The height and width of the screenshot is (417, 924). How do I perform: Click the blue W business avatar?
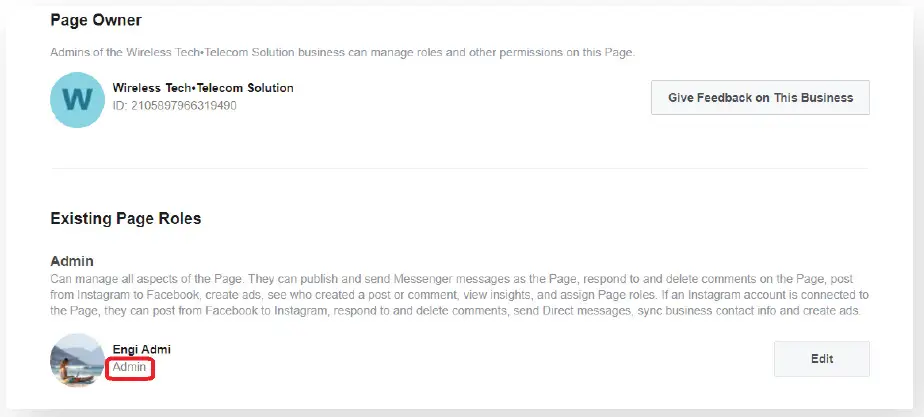click(78, 99)
